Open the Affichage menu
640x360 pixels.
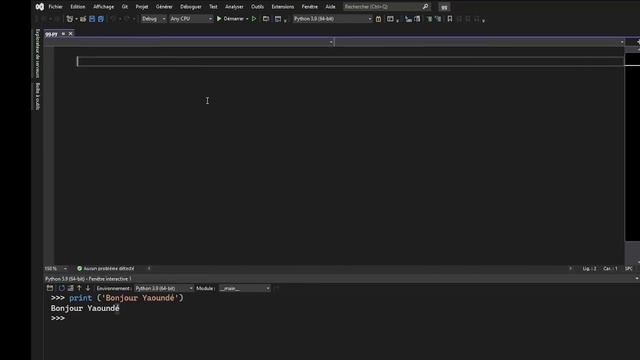(x=103, y=7)
